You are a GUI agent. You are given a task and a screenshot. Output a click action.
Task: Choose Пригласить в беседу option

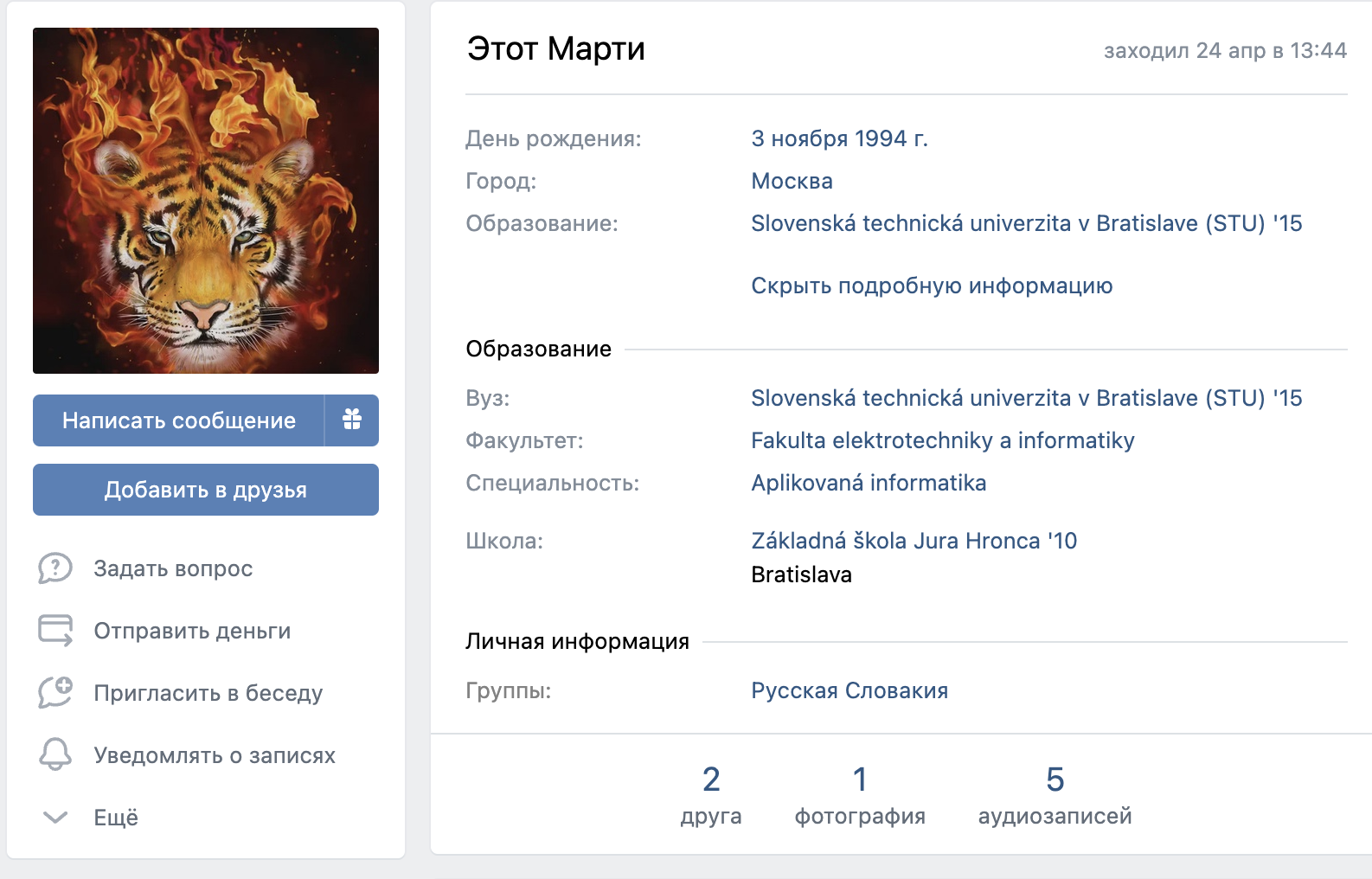208,693
